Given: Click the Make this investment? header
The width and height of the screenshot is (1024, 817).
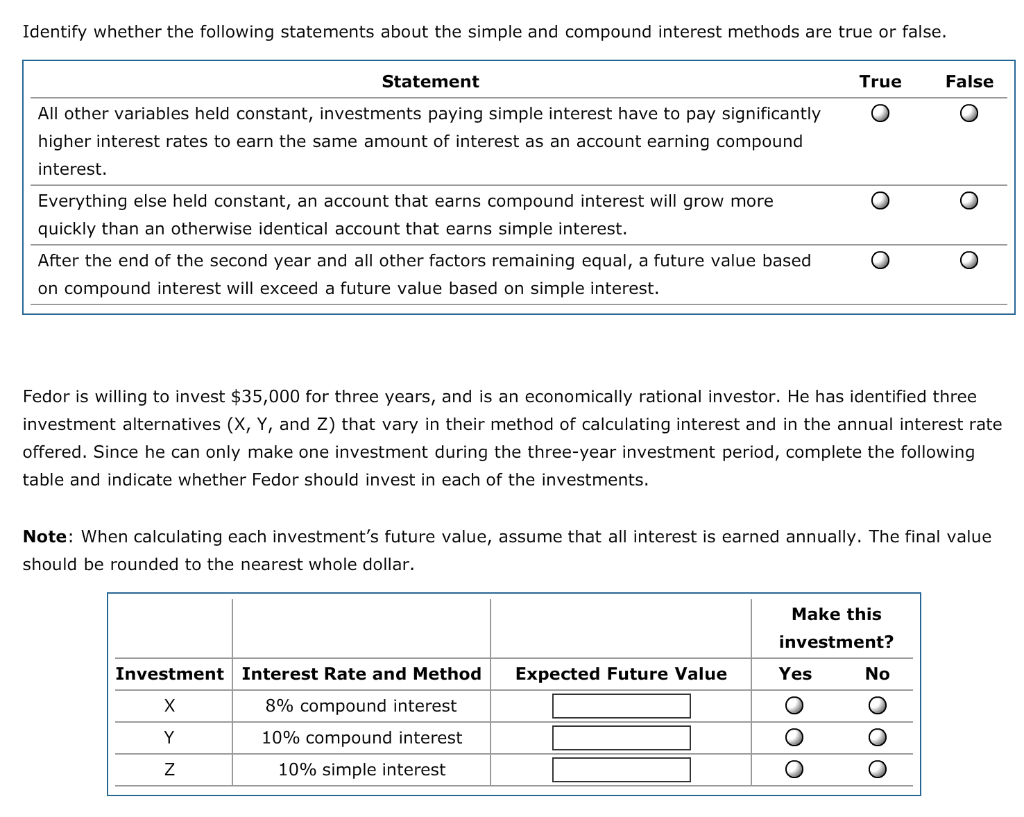Looking at the screenshot, I should [x=837, y=627].
